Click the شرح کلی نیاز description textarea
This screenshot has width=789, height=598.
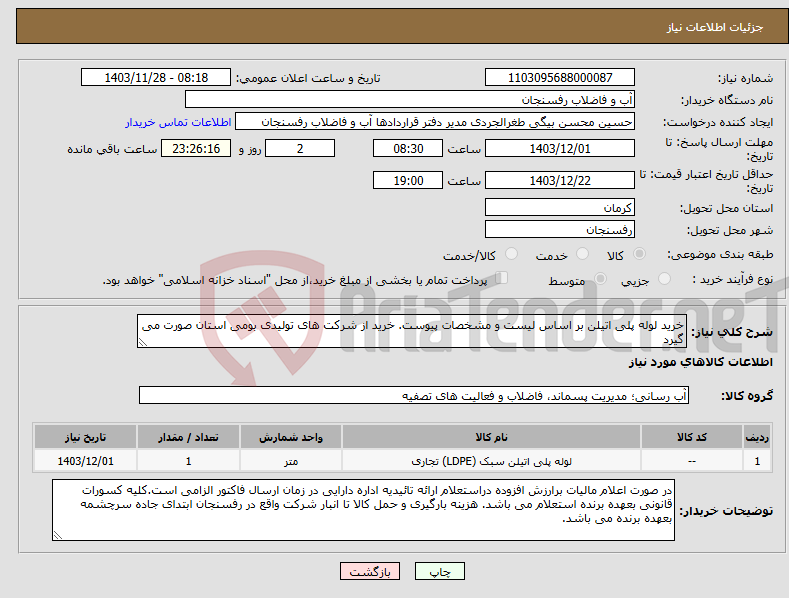coord(412,331)
